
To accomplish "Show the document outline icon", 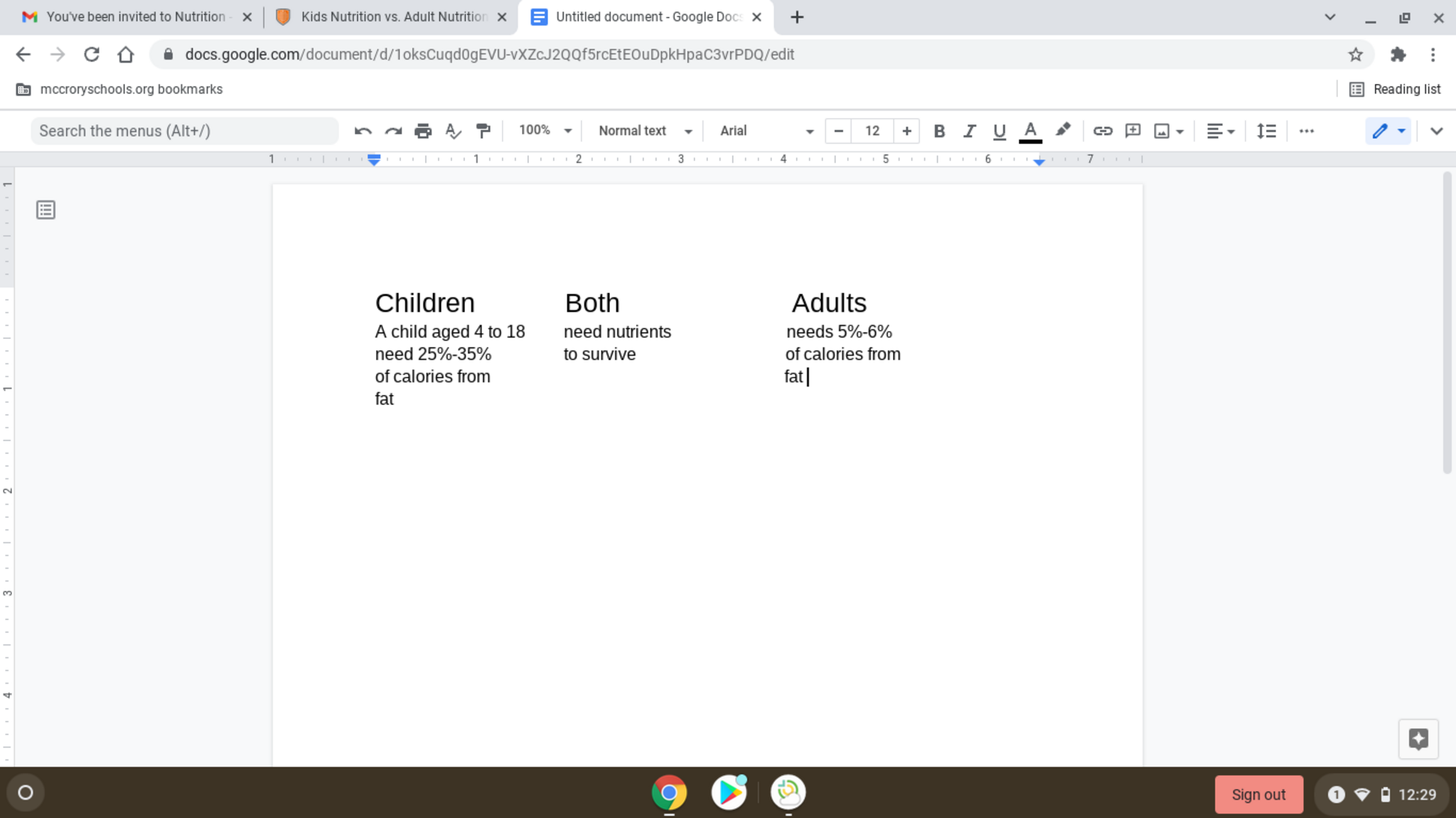I will [45, 210].
